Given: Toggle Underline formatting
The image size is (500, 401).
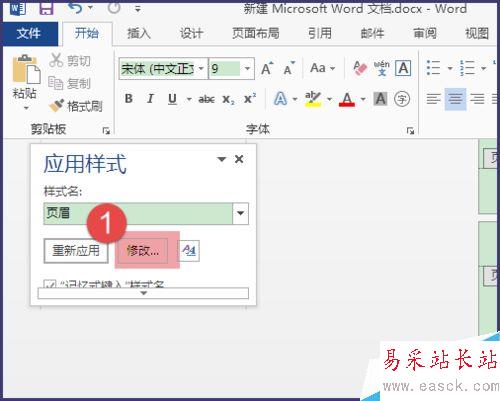Looking at the screenshot, I should tap(172, 99).
